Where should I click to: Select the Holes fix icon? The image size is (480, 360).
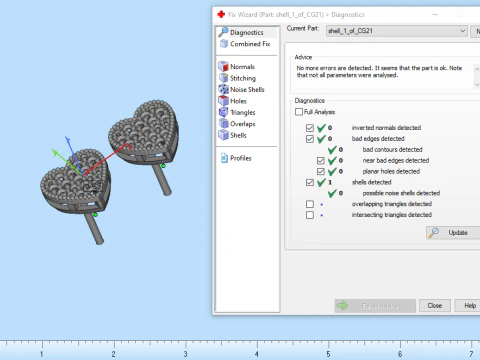click(223, 100)
